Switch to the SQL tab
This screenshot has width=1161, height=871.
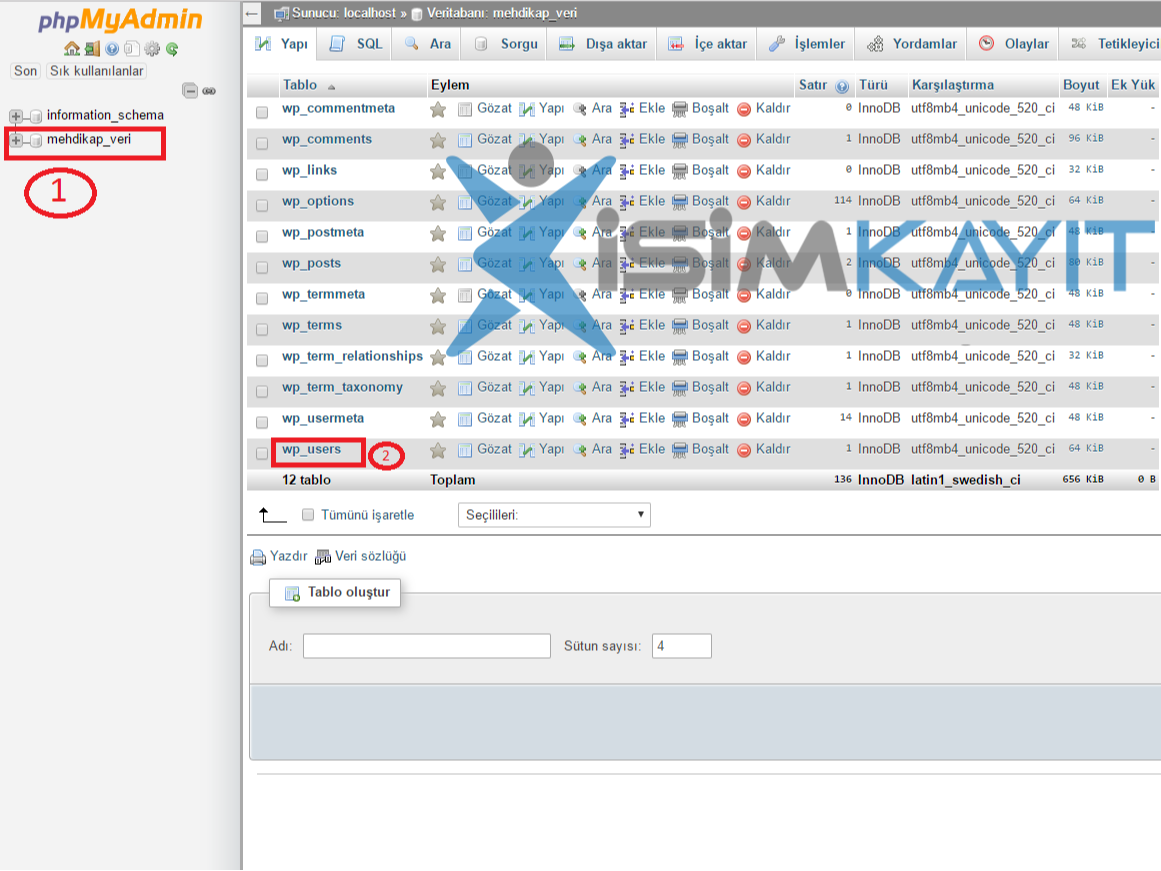tap(356, 44)
